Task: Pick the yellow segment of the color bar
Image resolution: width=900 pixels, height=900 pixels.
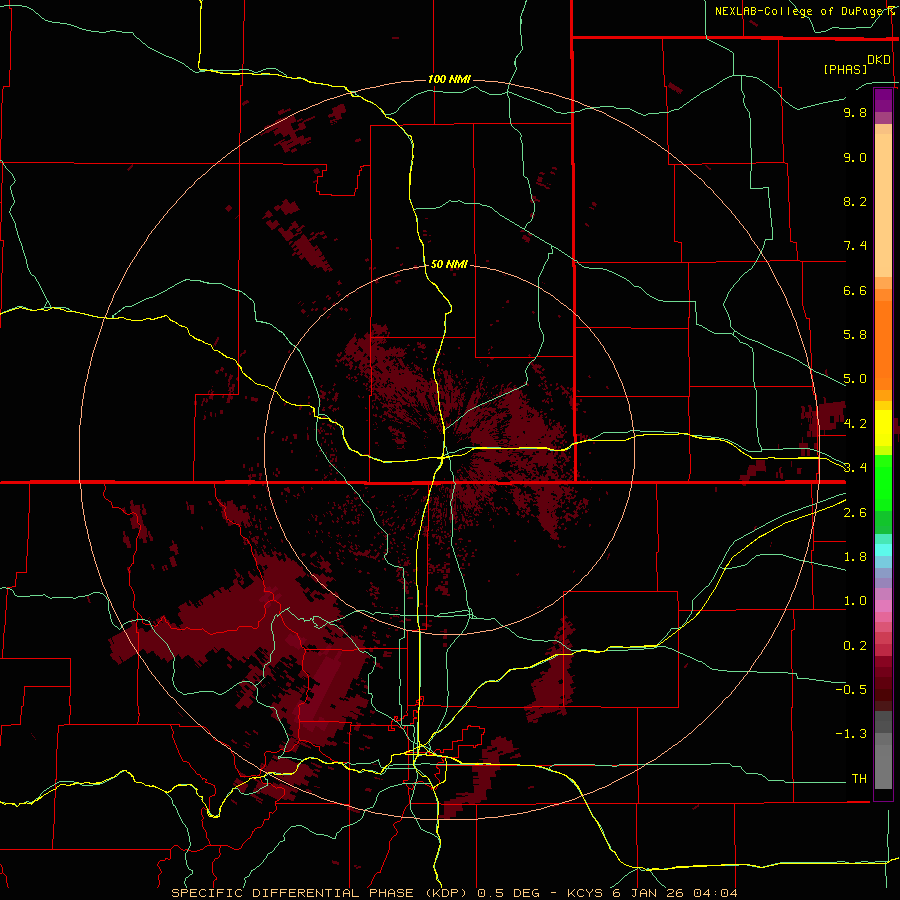Action: pyautogui.click(x=883, y=428)
